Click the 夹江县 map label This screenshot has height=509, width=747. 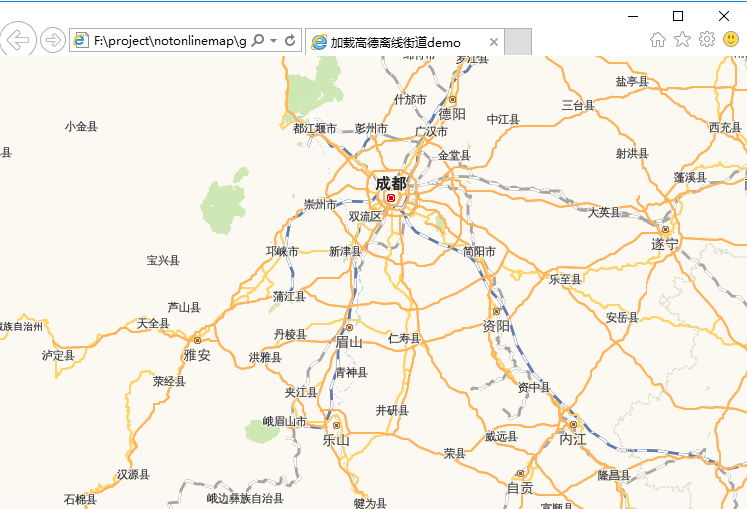pos(301,392)
